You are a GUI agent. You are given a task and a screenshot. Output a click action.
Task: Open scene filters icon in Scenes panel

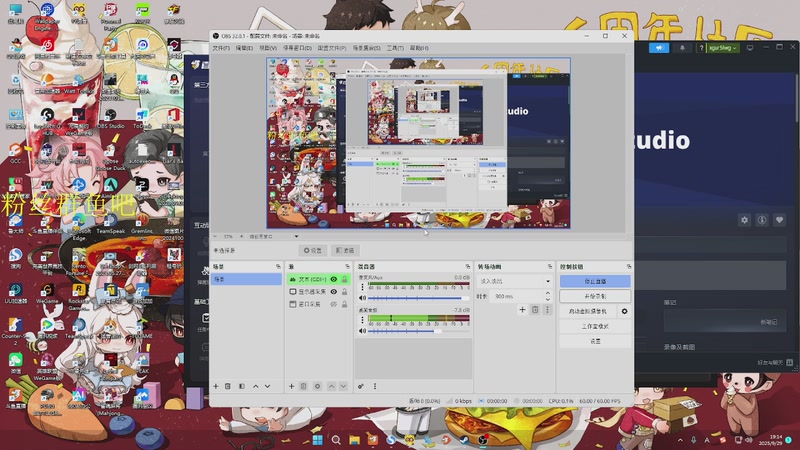(x=242, y=386)
